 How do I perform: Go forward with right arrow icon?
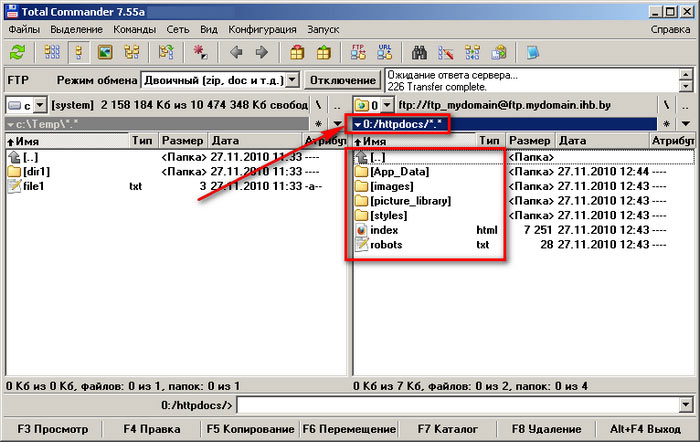(x=262, y=53)
